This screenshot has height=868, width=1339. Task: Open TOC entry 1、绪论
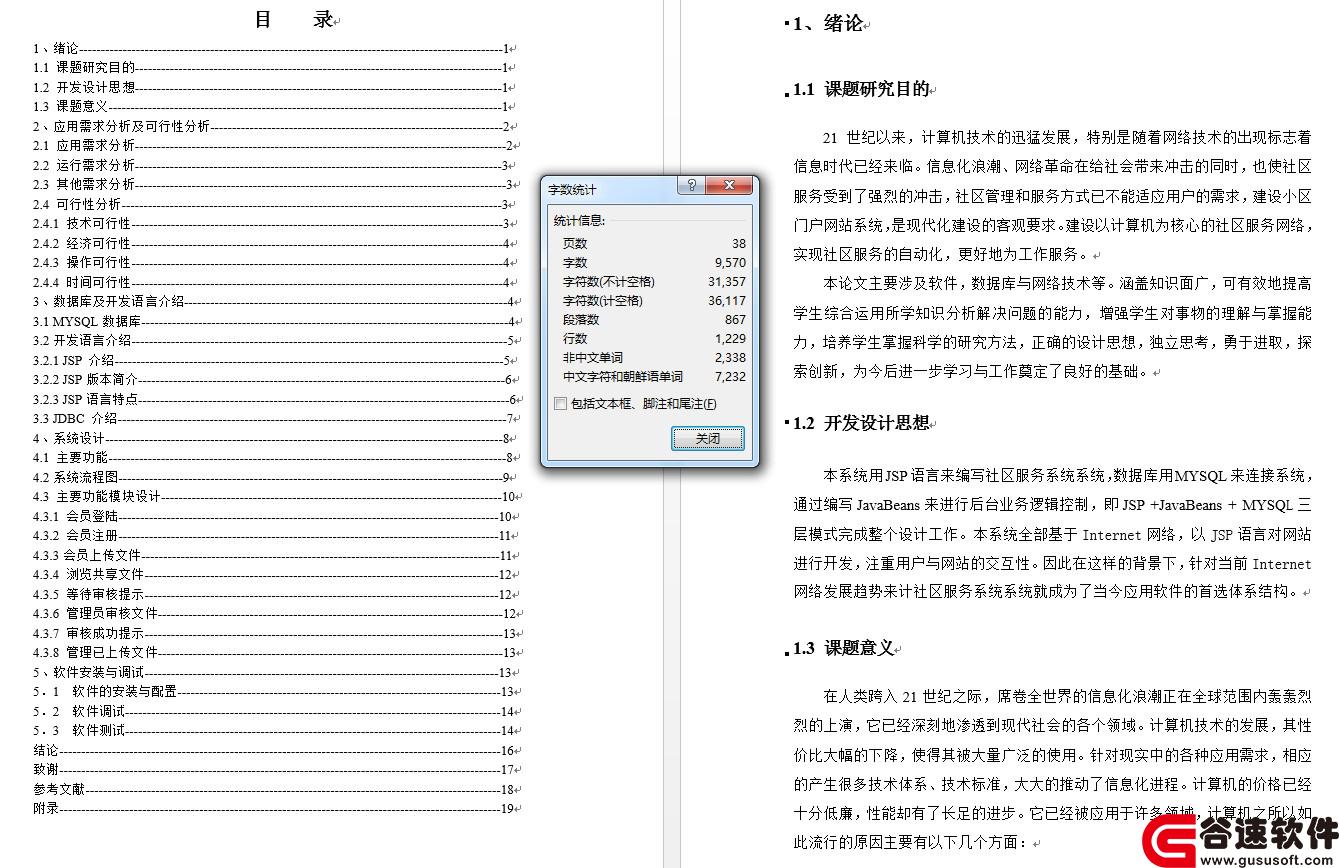pyautogui.click(x=274, y=48)
